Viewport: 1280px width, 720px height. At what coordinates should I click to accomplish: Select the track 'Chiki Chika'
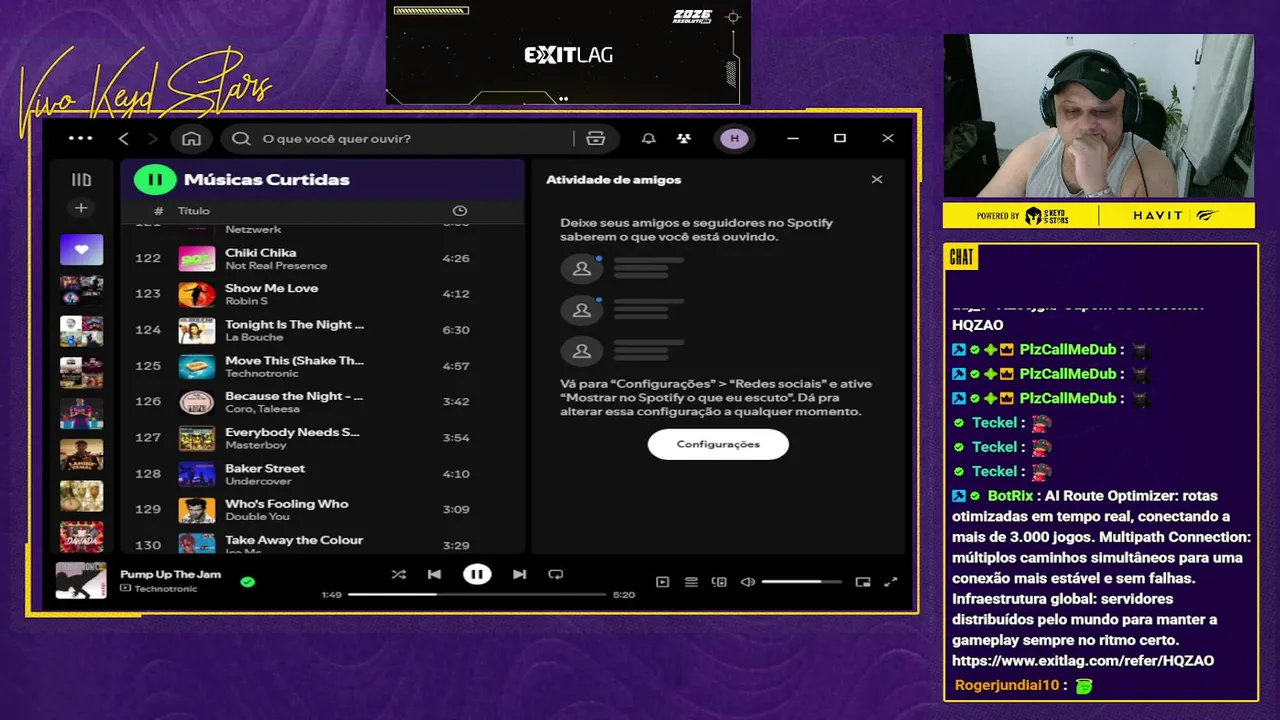coord(260,253)
